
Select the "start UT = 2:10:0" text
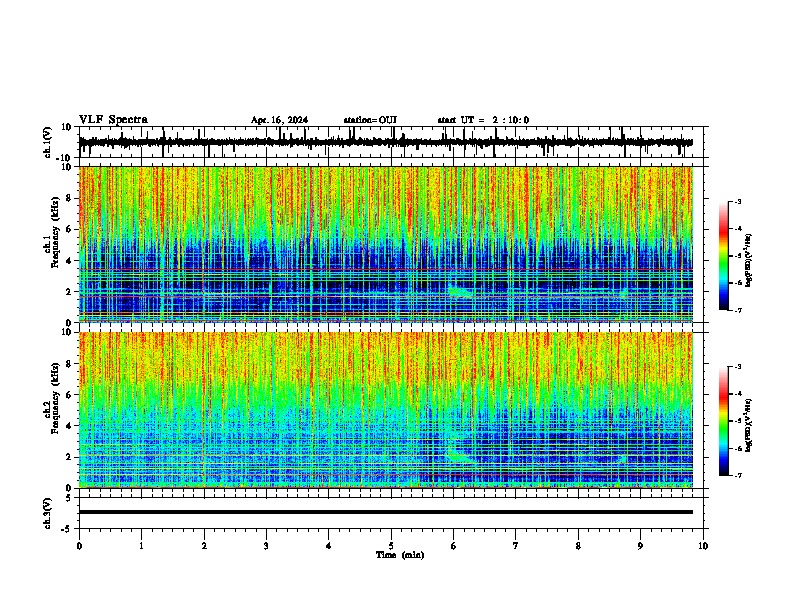click(483, 120)
